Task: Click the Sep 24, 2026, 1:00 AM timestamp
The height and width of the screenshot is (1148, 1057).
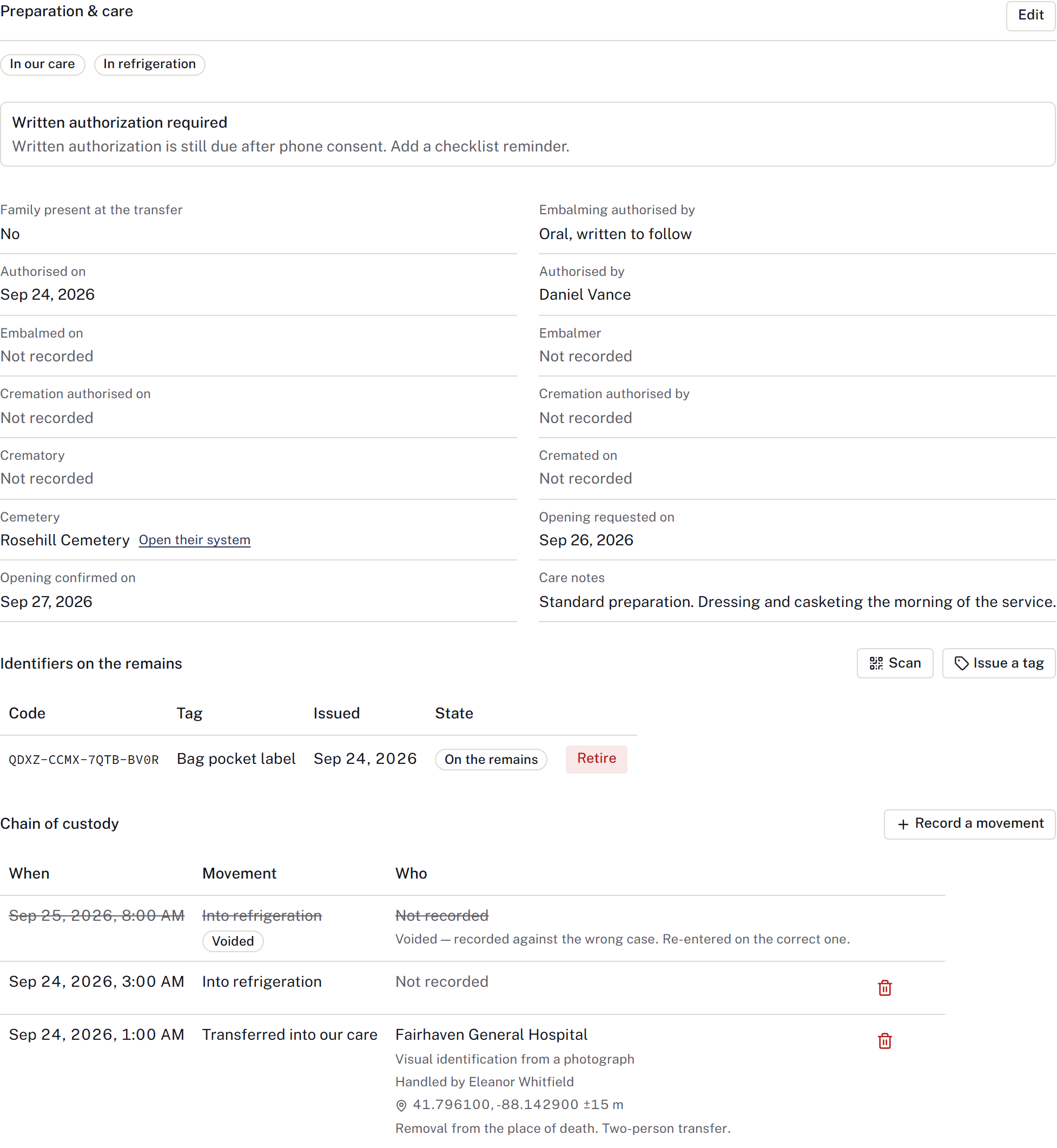Action: 97,1034
